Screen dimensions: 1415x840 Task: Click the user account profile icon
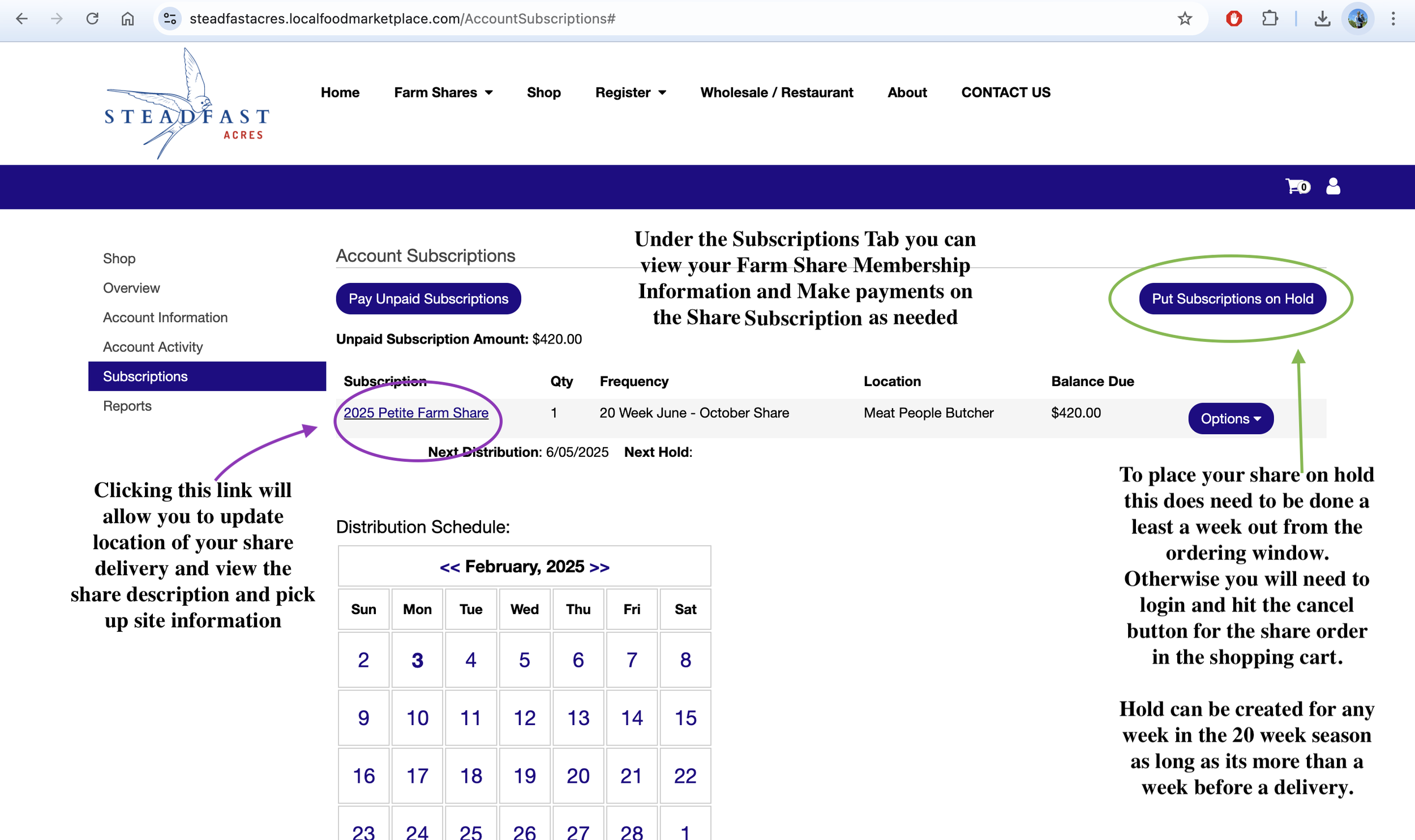(x=1333, y=186)
